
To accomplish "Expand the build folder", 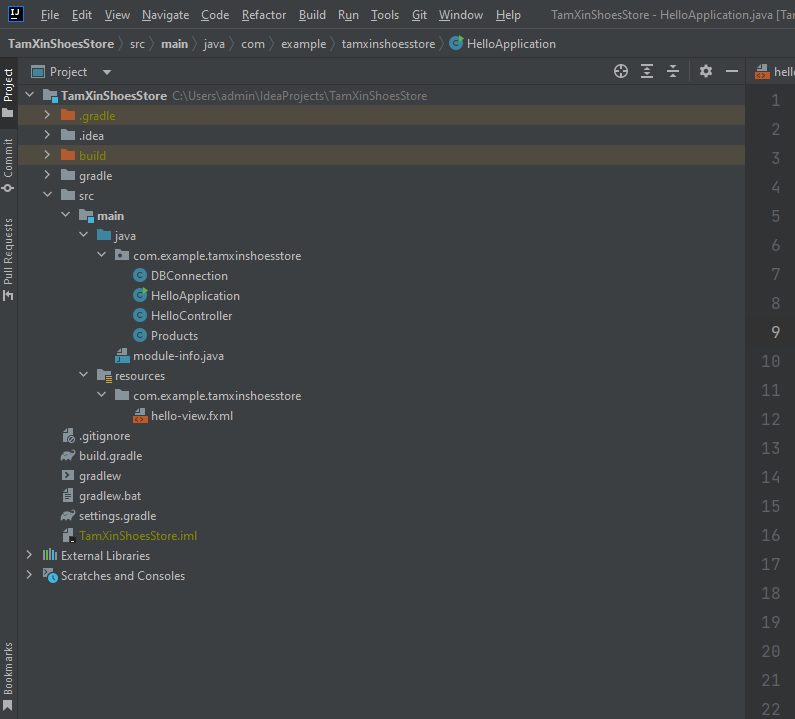I will pos(47,155).
